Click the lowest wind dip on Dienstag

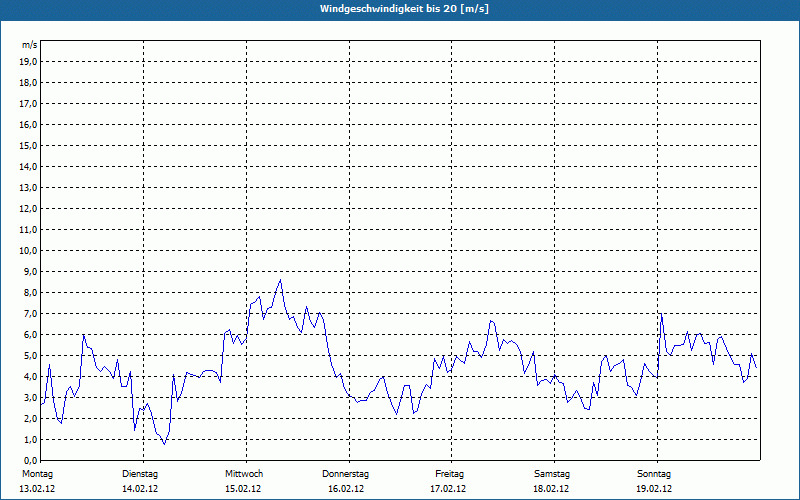[x=164, y=444]
